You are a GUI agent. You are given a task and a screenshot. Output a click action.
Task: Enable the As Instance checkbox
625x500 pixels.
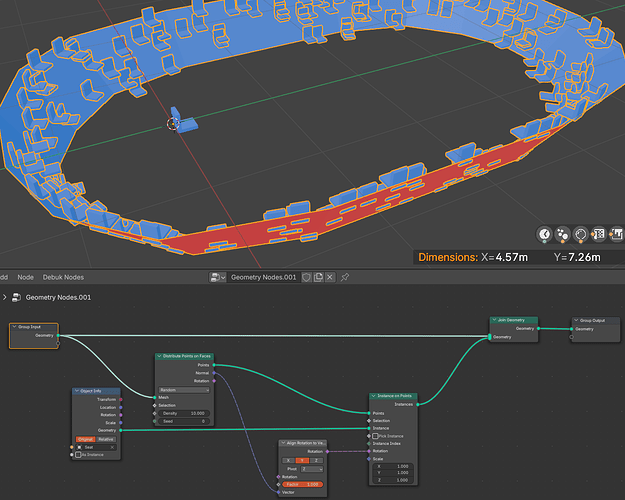[x=79, y=455]
